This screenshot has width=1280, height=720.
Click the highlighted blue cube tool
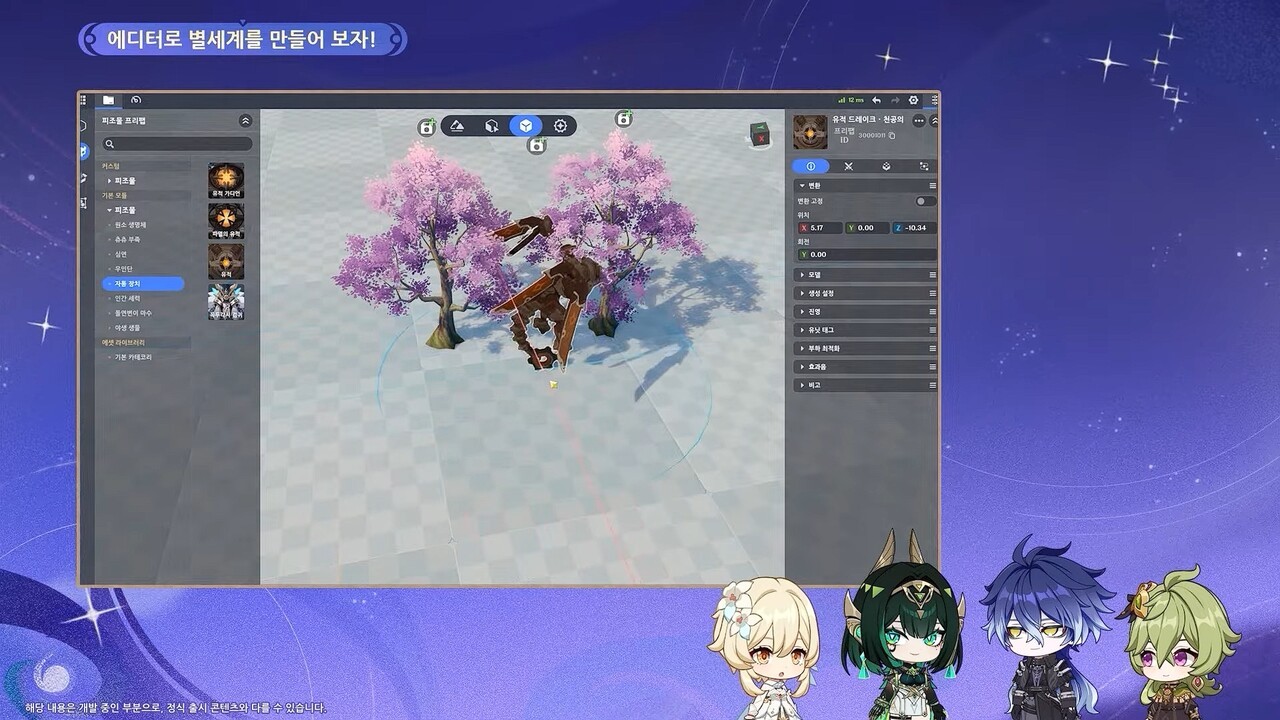pos(525,126)
